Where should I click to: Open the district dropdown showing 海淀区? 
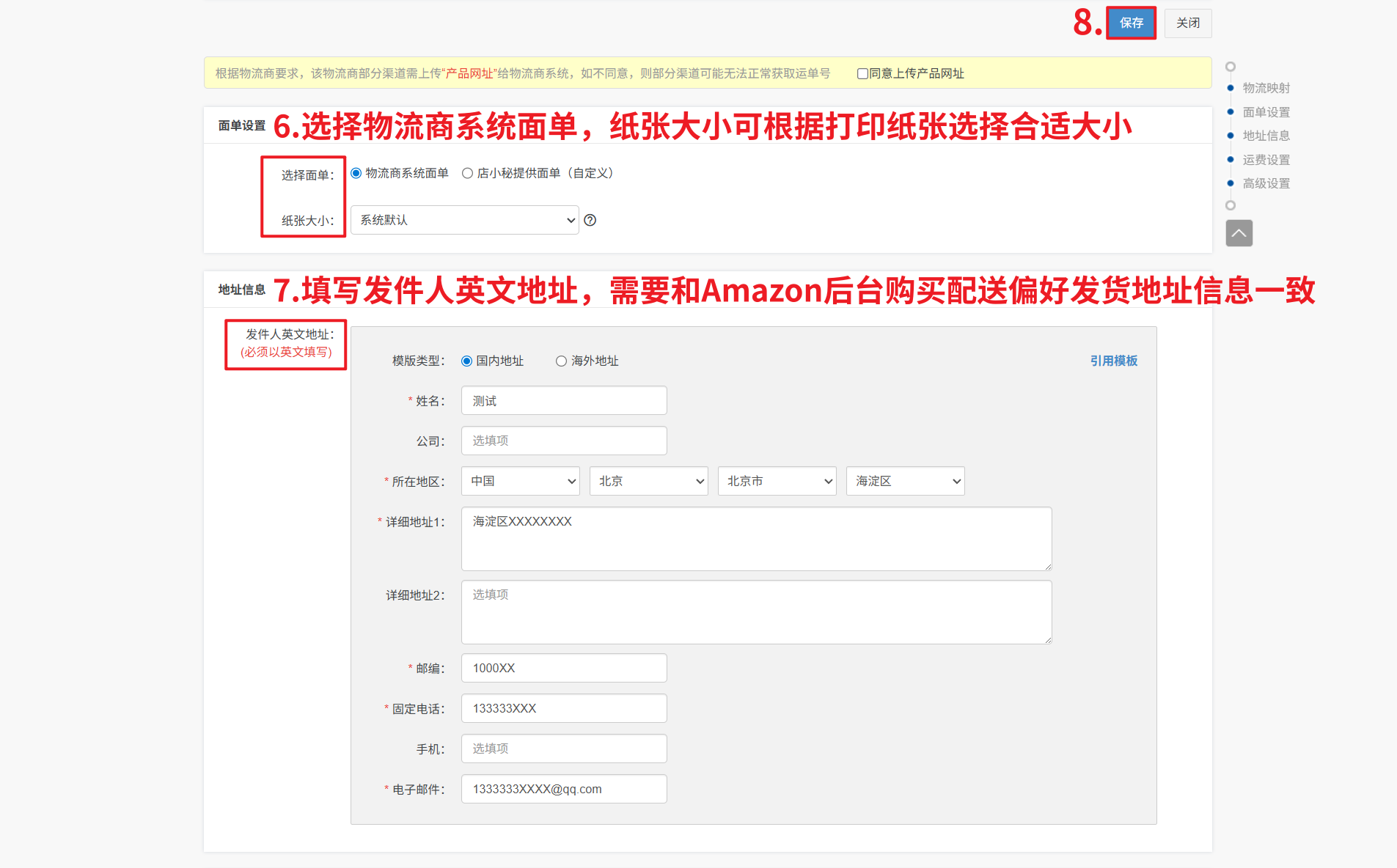pos(905,481)
